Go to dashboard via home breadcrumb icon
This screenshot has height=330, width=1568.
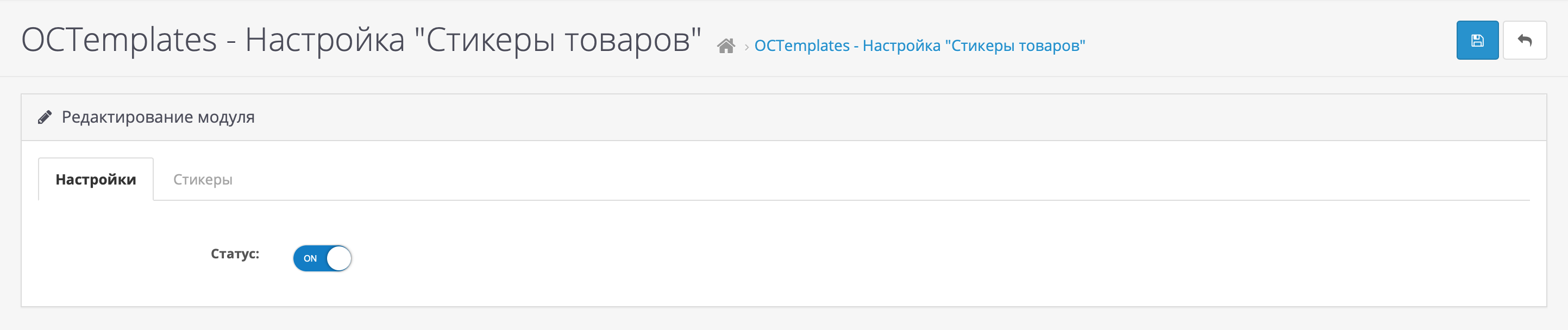[x=725, y=46]
